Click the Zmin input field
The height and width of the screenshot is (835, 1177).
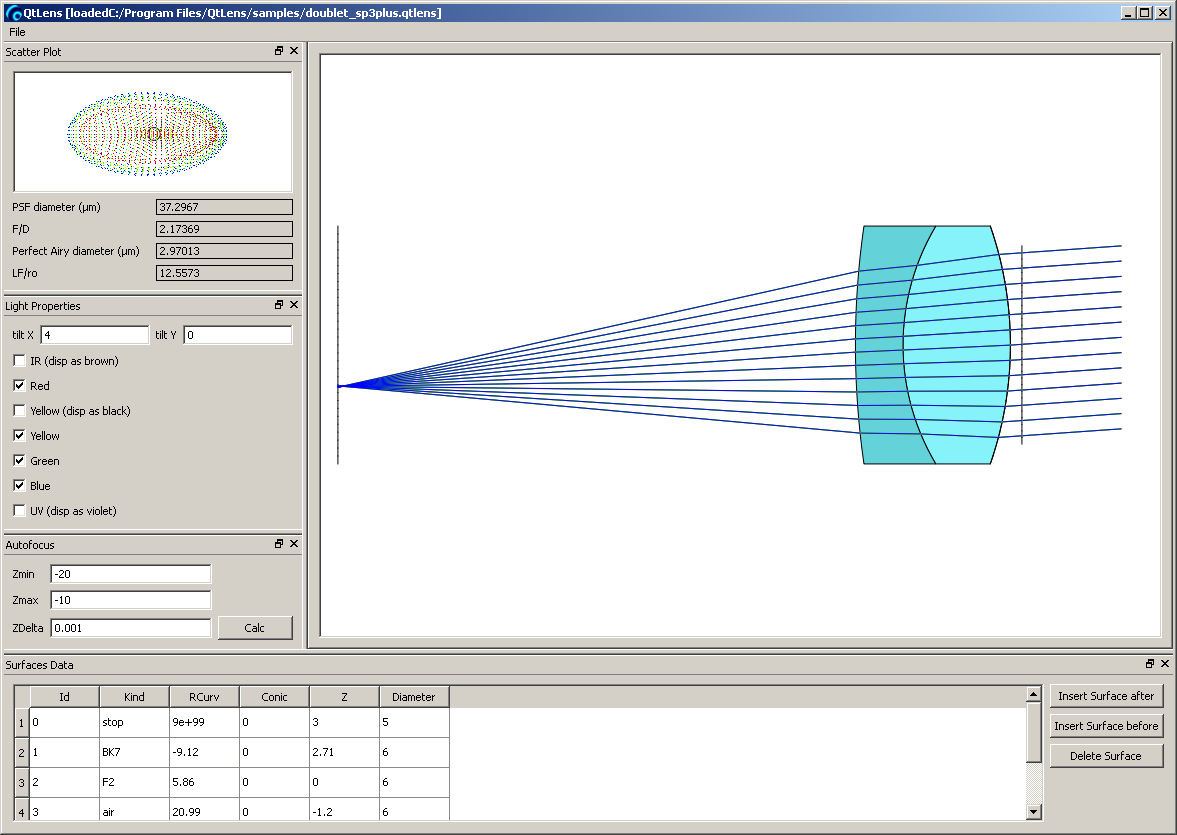[x=130, y=574]
